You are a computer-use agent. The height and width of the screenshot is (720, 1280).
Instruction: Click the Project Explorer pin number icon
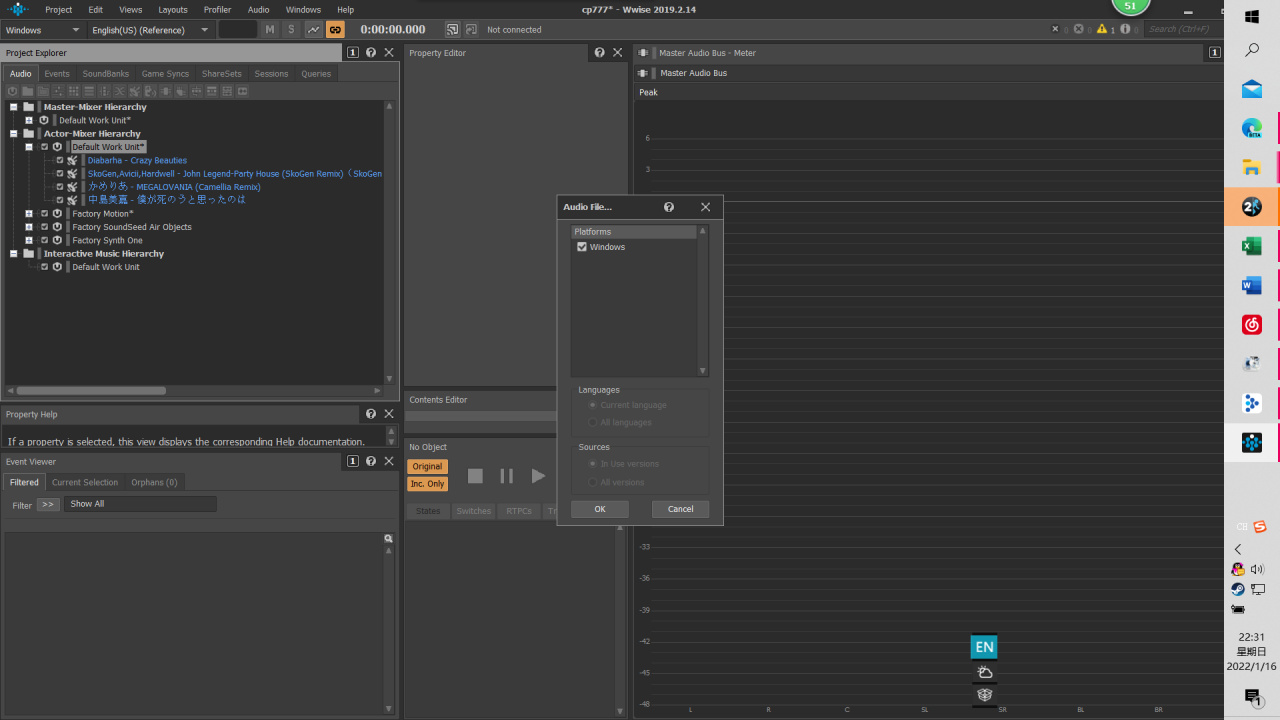coord(353,53)
